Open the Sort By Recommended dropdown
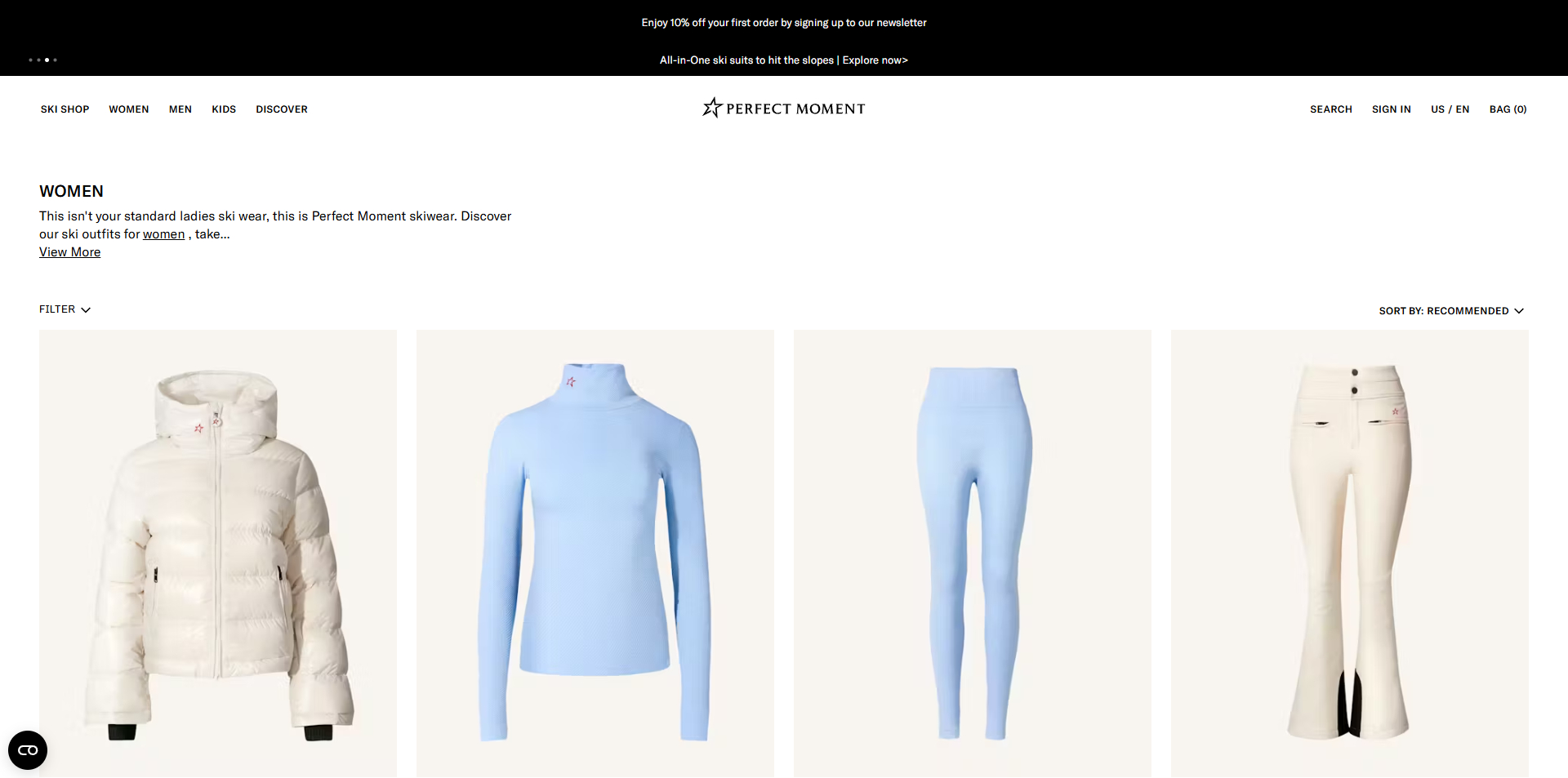This screenshot has width=1568, height=778. 1451,311
